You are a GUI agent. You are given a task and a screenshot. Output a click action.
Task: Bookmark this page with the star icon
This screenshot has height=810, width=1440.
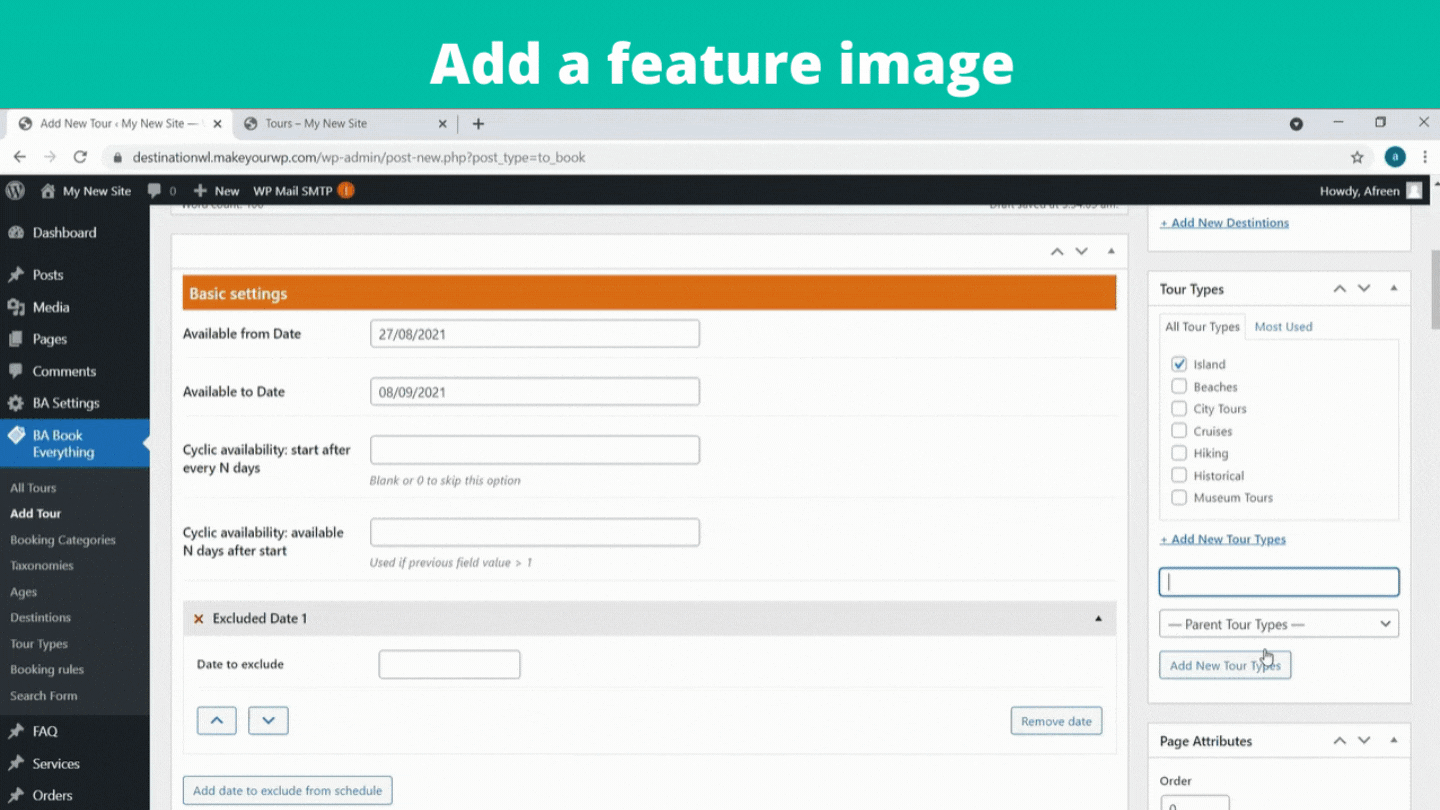tap(1357, 157)
